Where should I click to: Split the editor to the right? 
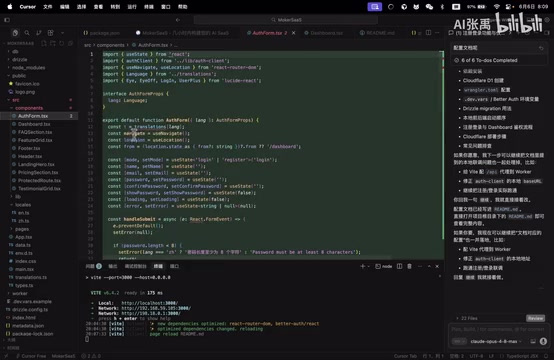(428, 33)
